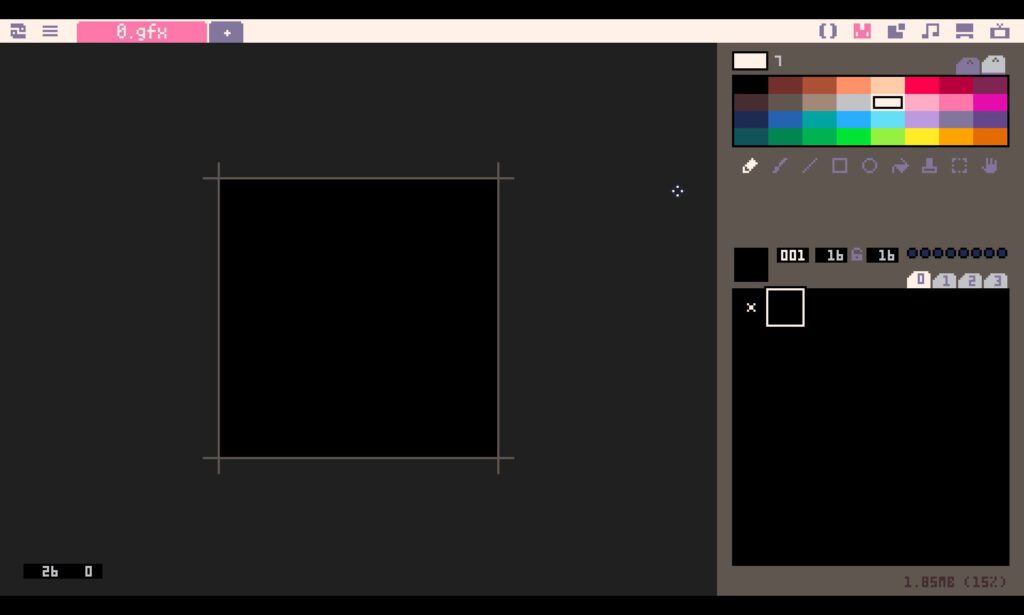The width and height of the screenshot is (1024, 615).
Task: Switch to the pan hand tool
Action: [989, 166]
